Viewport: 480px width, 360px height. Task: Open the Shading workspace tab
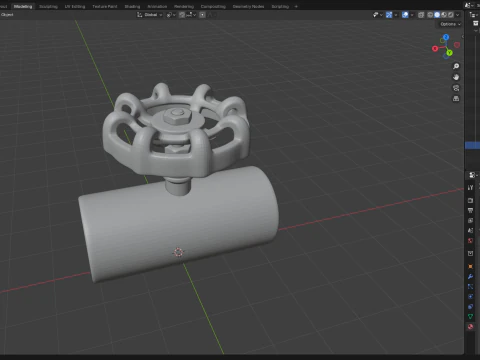coord(132,6)
